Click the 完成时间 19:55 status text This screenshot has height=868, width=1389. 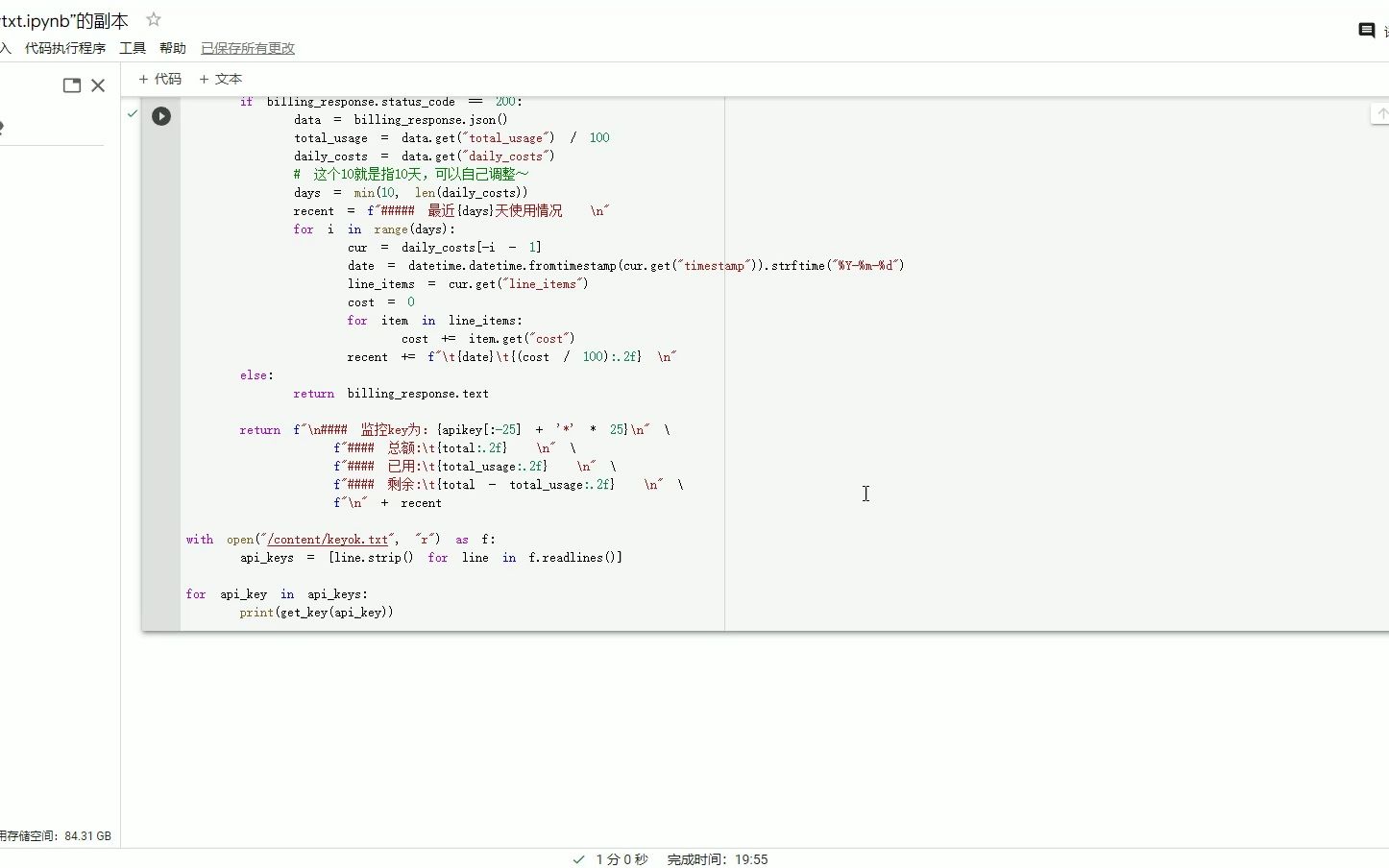click(716, 859)
